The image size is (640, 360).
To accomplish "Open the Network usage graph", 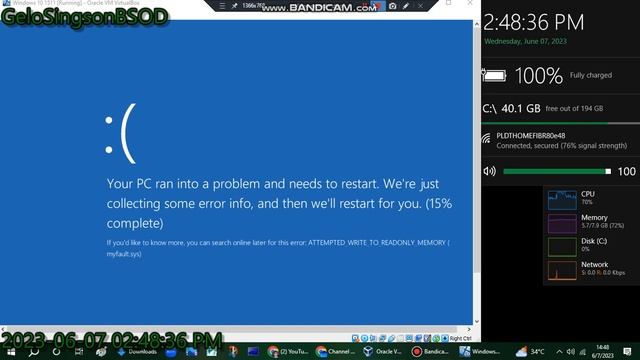I will tap(562, 270).
